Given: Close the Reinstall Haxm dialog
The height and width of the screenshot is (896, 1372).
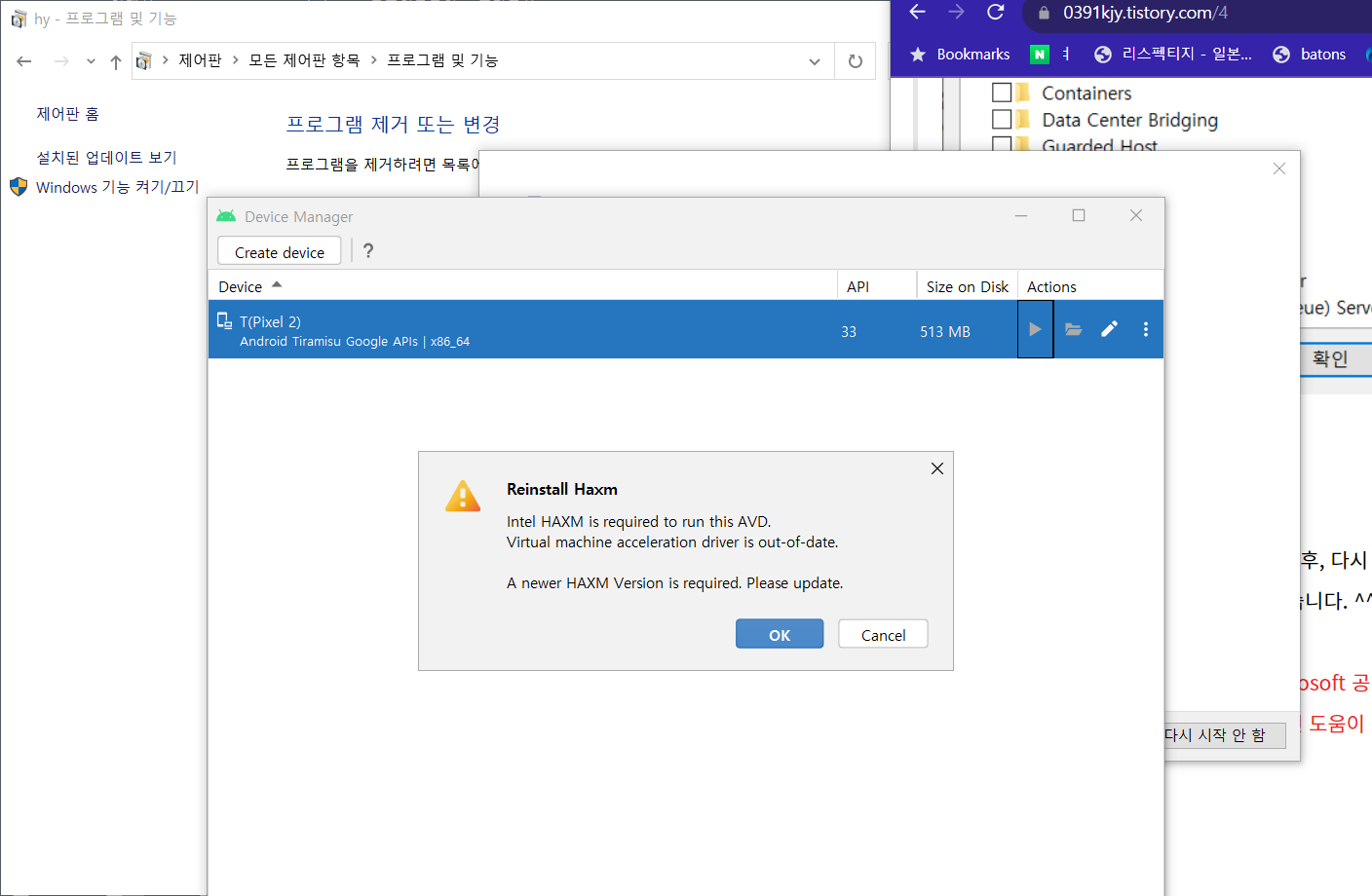Looking at the screenshot, I should tap(937, 468).
